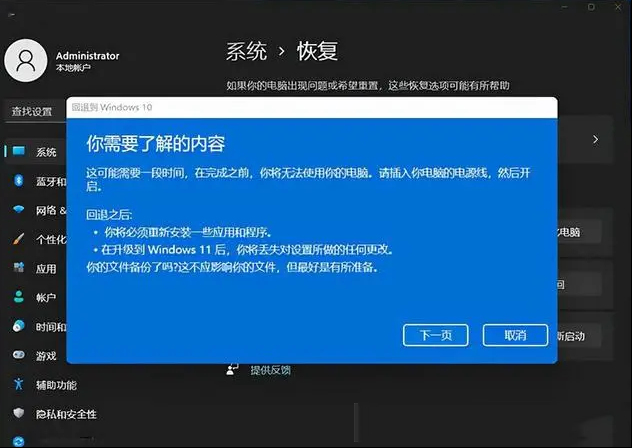Go to 系统 breadcrumb in header

click(246, 52)
